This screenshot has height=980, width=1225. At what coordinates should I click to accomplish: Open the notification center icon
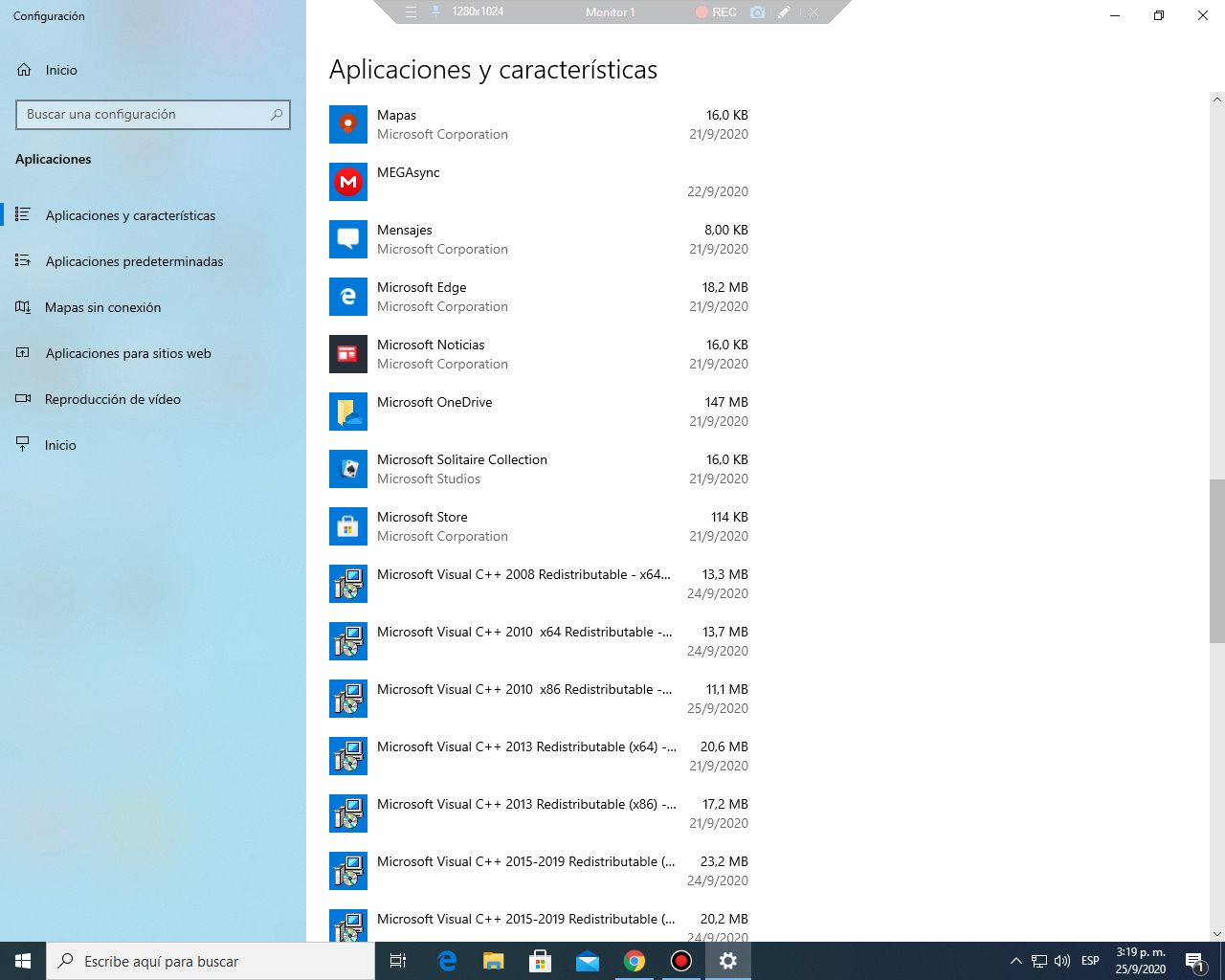pos(1194,961)
